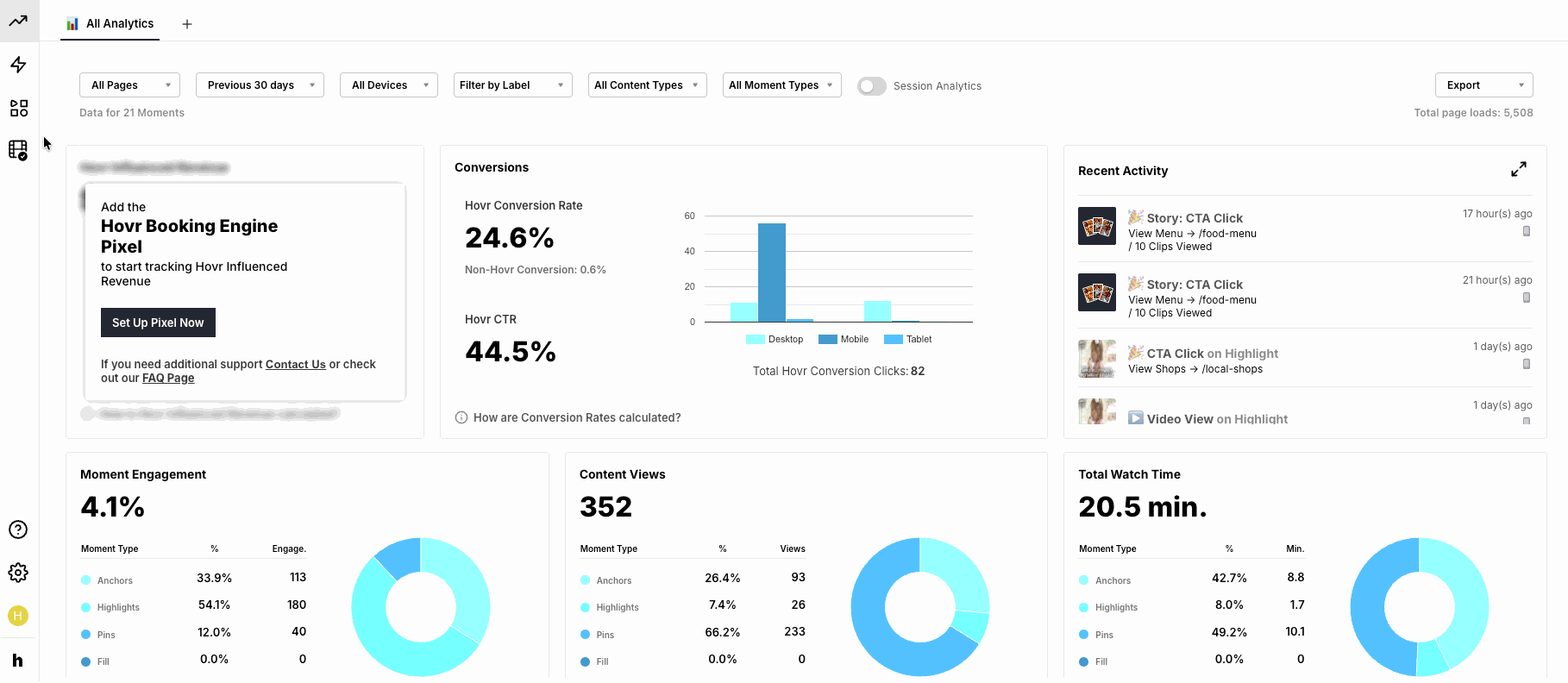Open the Previous 30 days dropdown
This screenshot has height=683, width=1568.
pos(260,85)
